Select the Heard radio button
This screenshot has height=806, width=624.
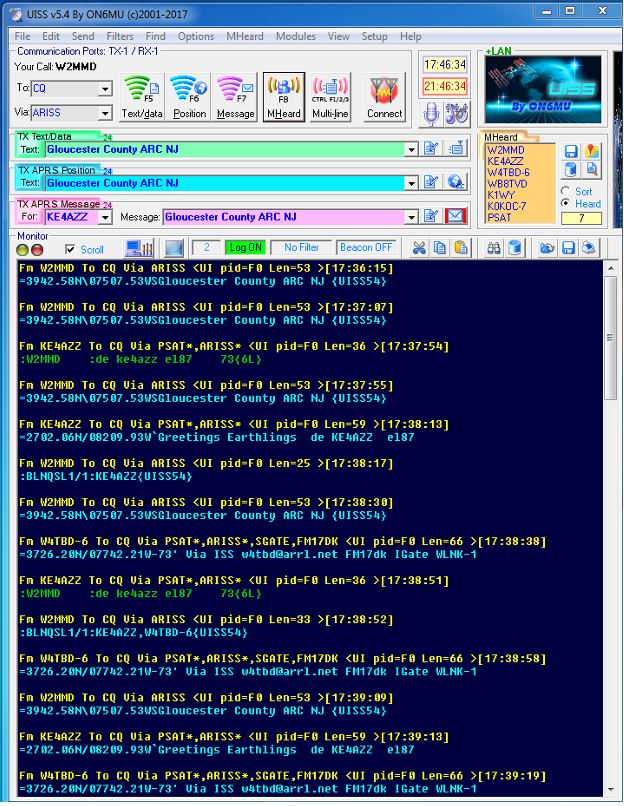pos(565,204)
